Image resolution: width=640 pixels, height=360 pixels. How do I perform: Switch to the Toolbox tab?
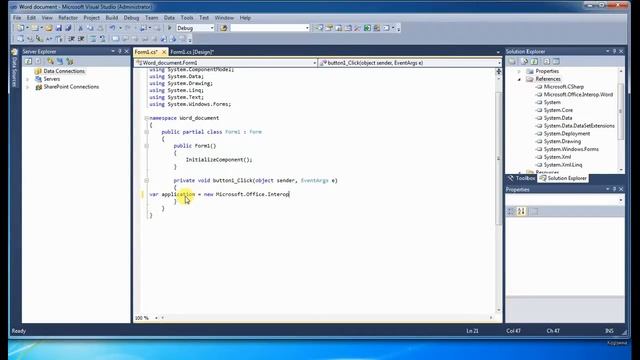(522, 178)
